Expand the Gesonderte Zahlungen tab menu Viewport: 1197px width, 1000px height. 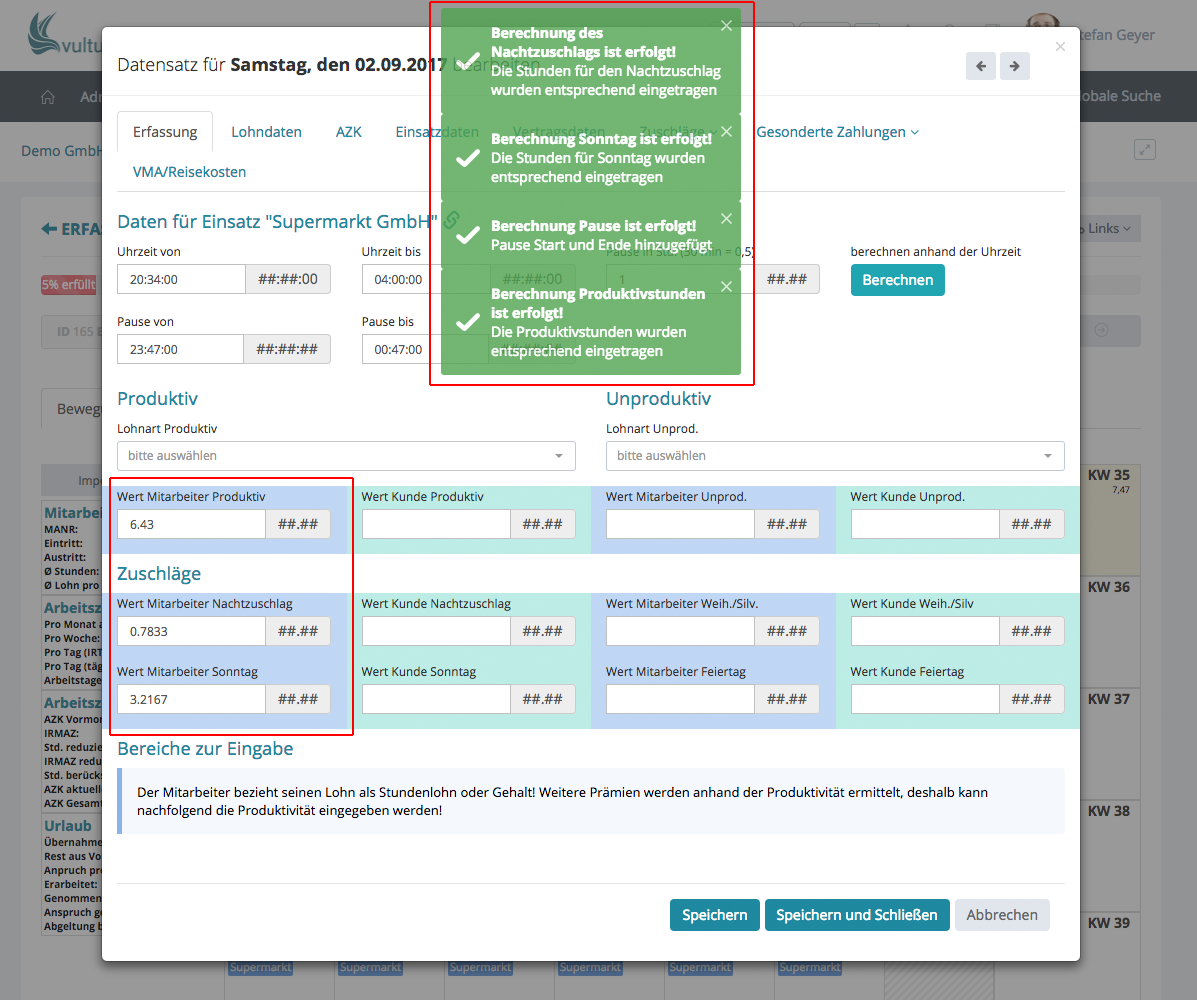(837, 132)
